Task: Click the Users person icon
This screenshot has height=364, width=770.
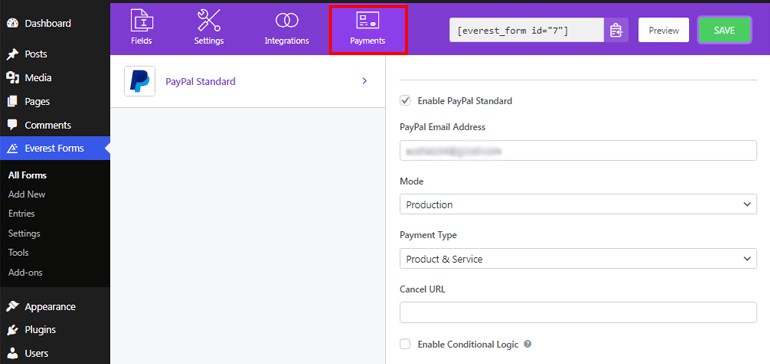Action: coord(13,353)
